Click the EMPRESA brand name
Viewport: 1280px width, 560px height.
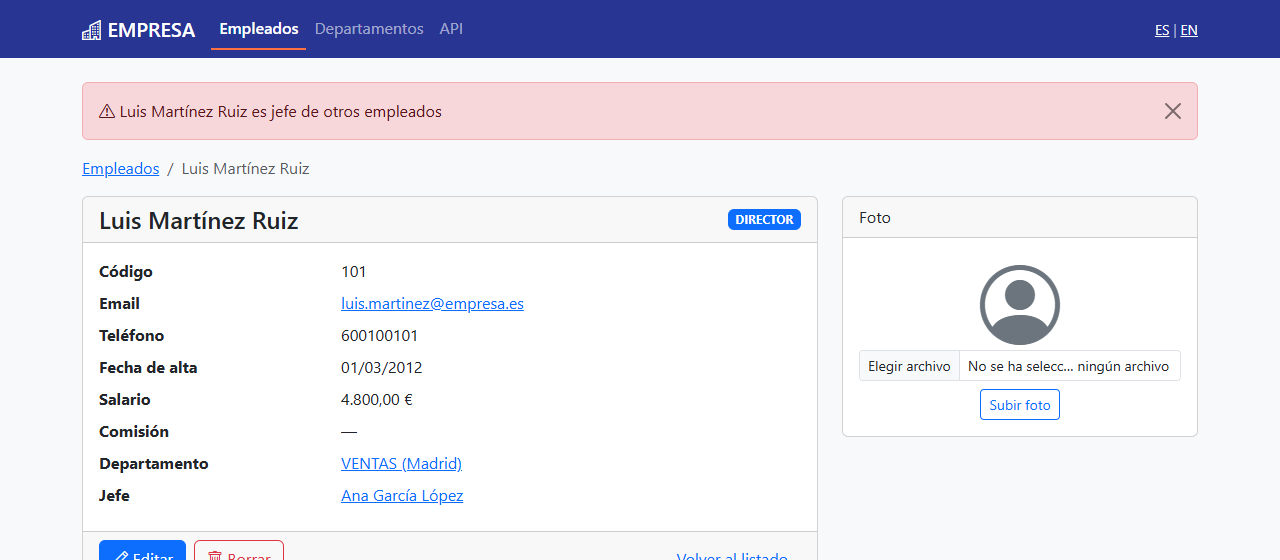[151, 30]
